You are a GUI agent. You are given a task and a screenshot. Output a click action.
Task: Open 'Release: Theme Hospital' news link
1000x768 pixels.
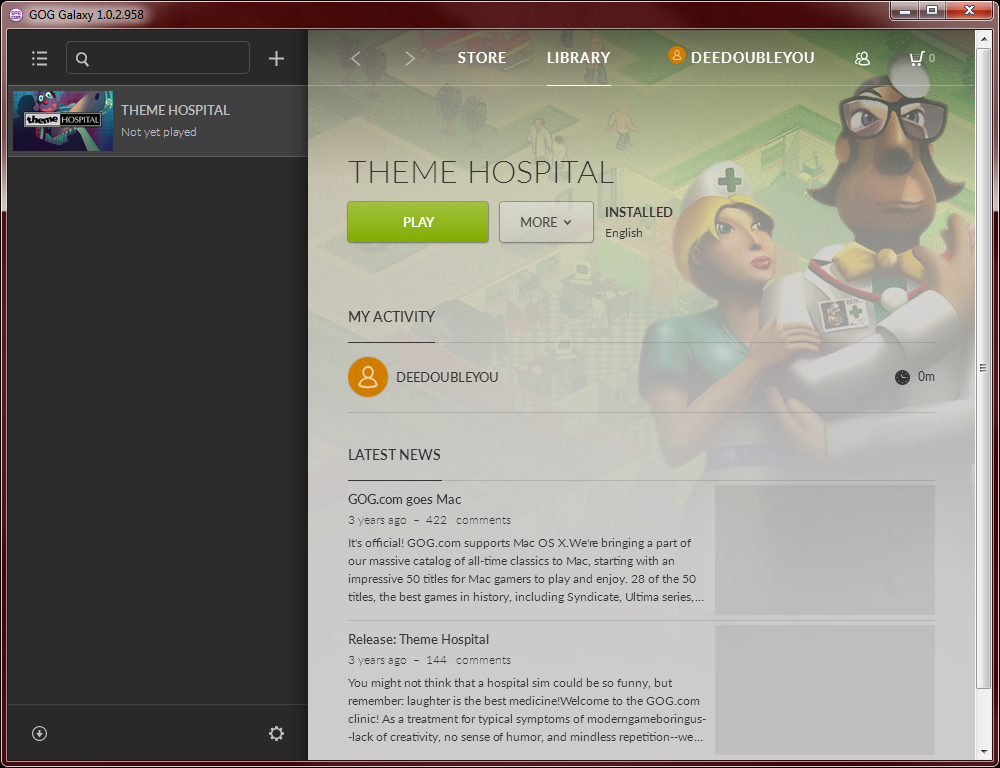(418, 639)
